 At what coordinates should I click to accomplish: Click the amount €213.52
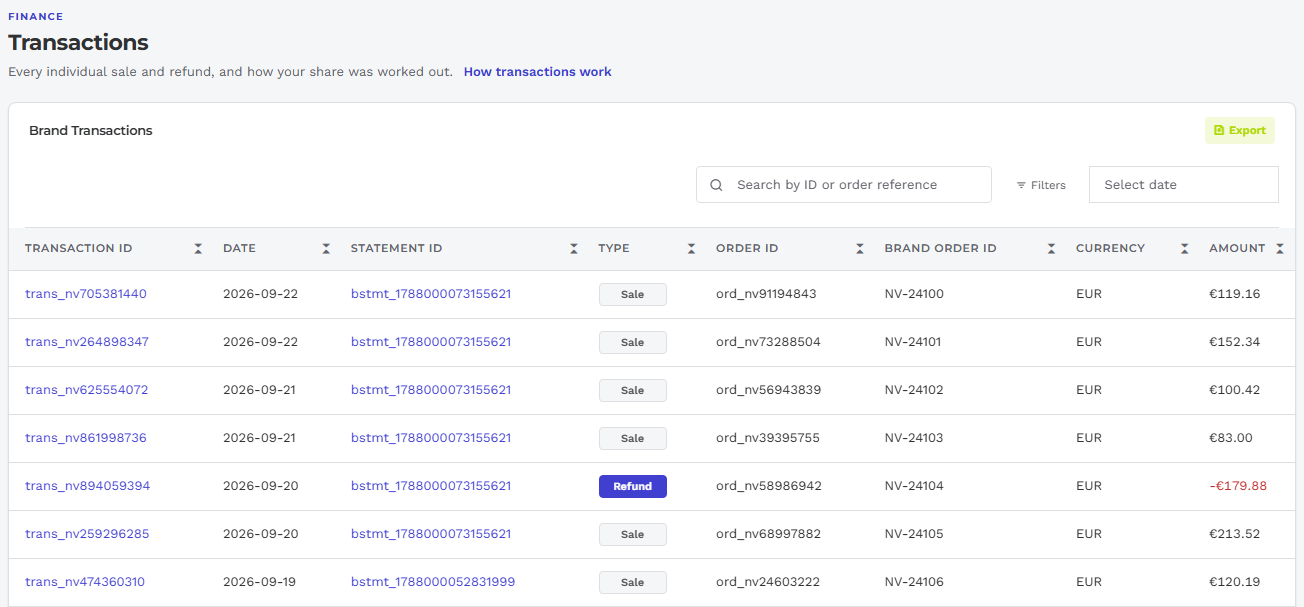pos(1234,534)
